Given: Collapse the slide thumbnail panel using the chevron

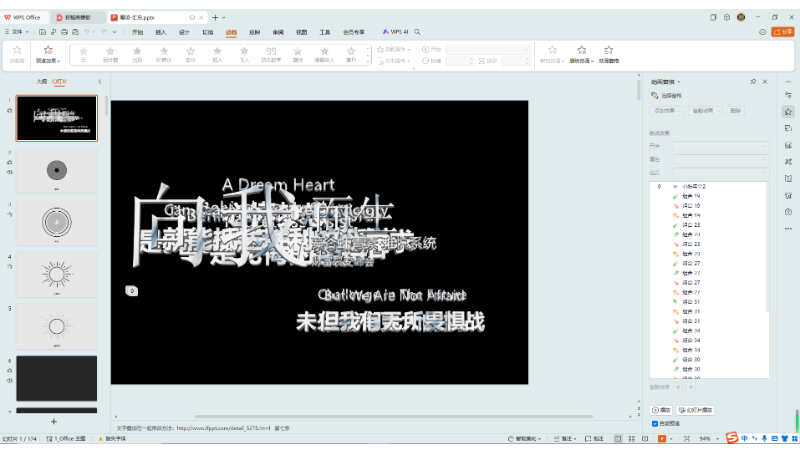Looking at the screenshot, I should click(x=99, y=81).
